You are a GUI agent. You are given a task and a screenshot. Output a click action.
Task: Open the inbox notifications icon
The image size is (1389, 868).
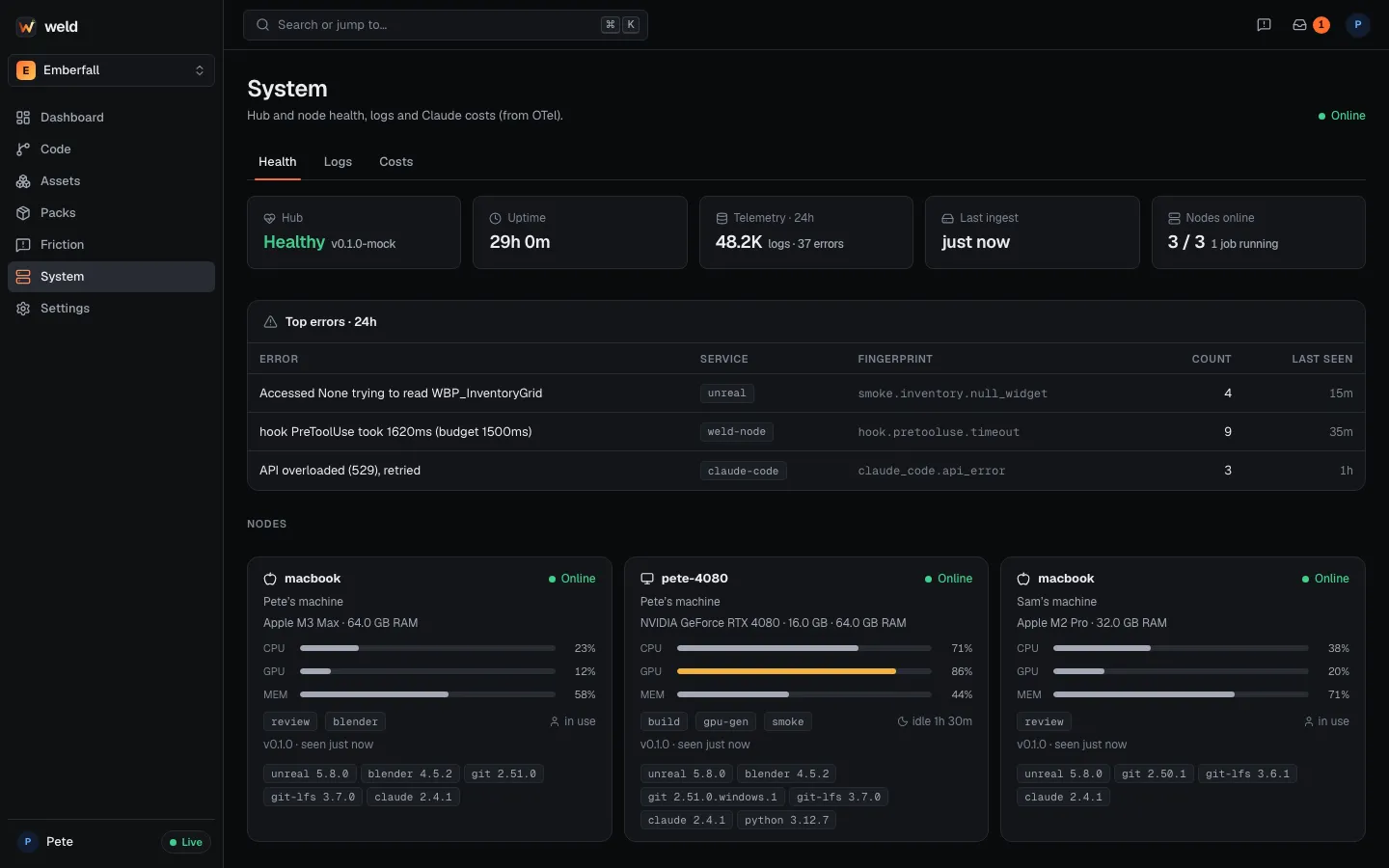point(1299,25)
